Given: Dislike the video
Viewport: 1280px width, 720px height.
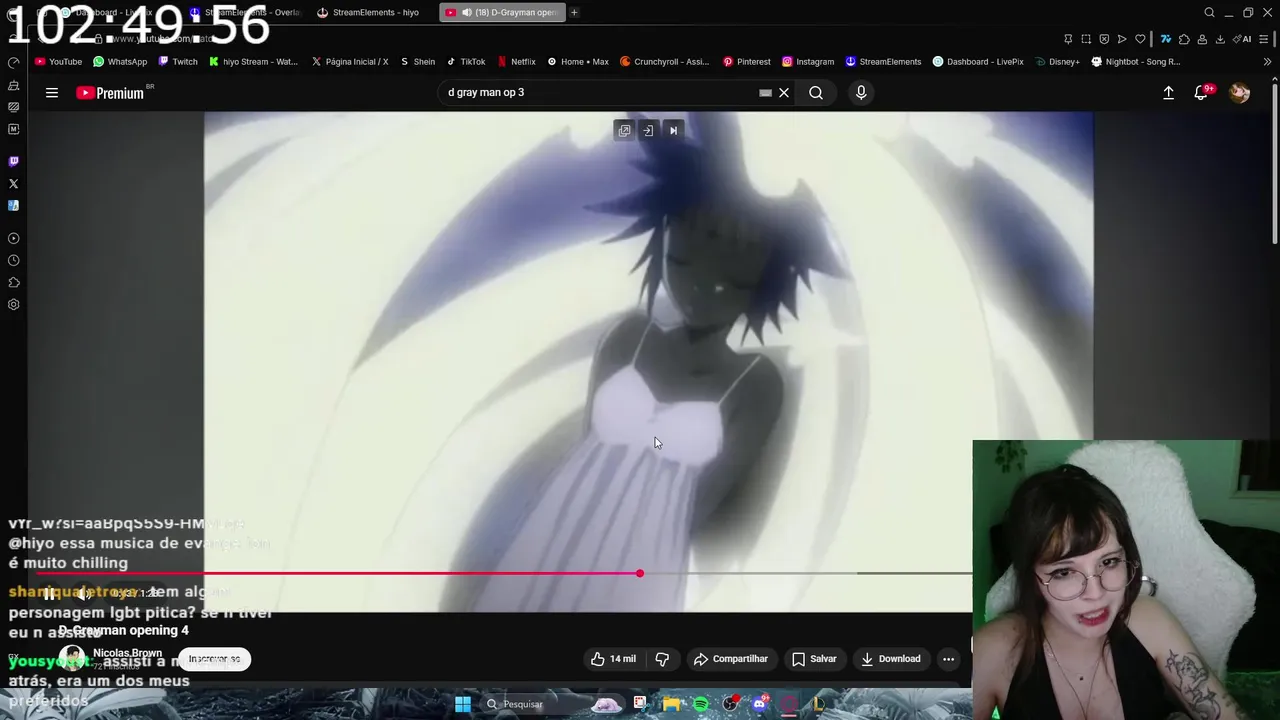Looking at the screenshot, I should 662,659.
